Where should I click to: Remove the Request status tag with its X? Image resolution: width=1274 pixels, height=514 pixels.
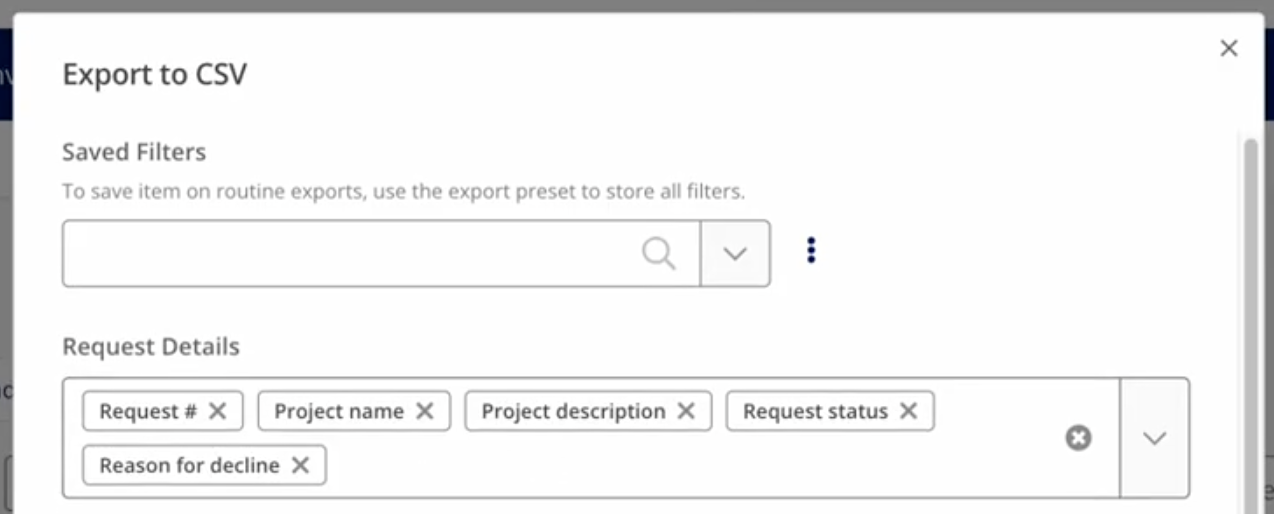908,411
